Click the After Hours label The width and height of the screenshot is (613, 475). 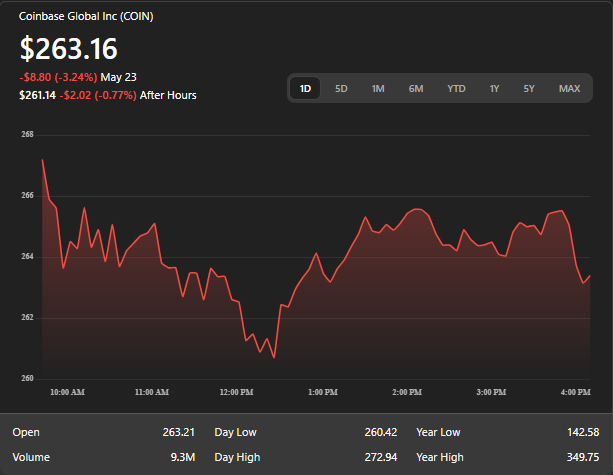168,95
